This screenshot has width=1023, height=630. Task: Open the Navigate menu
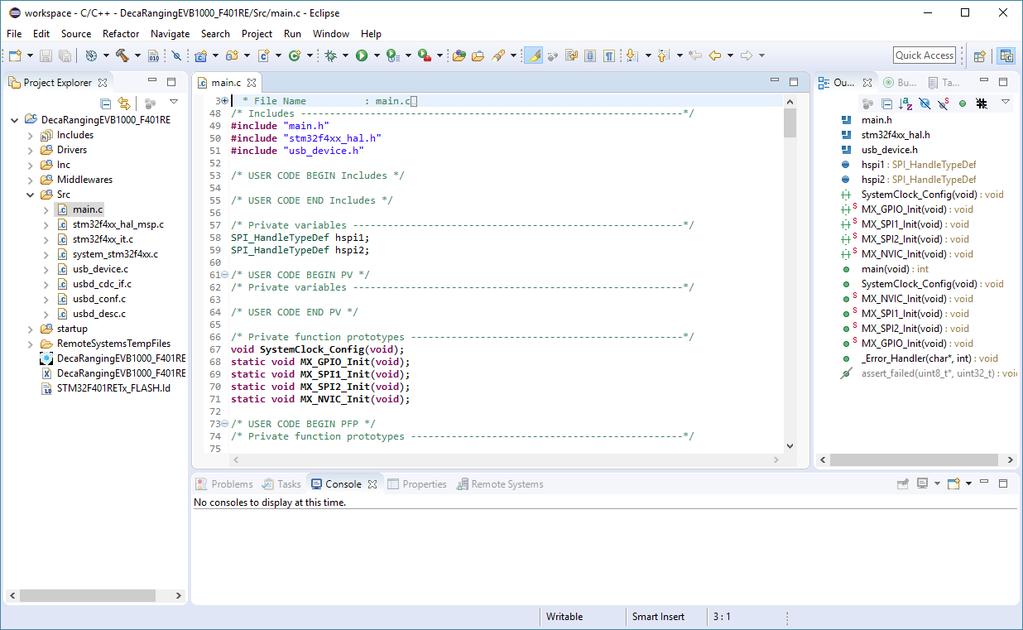click(170, 33)
